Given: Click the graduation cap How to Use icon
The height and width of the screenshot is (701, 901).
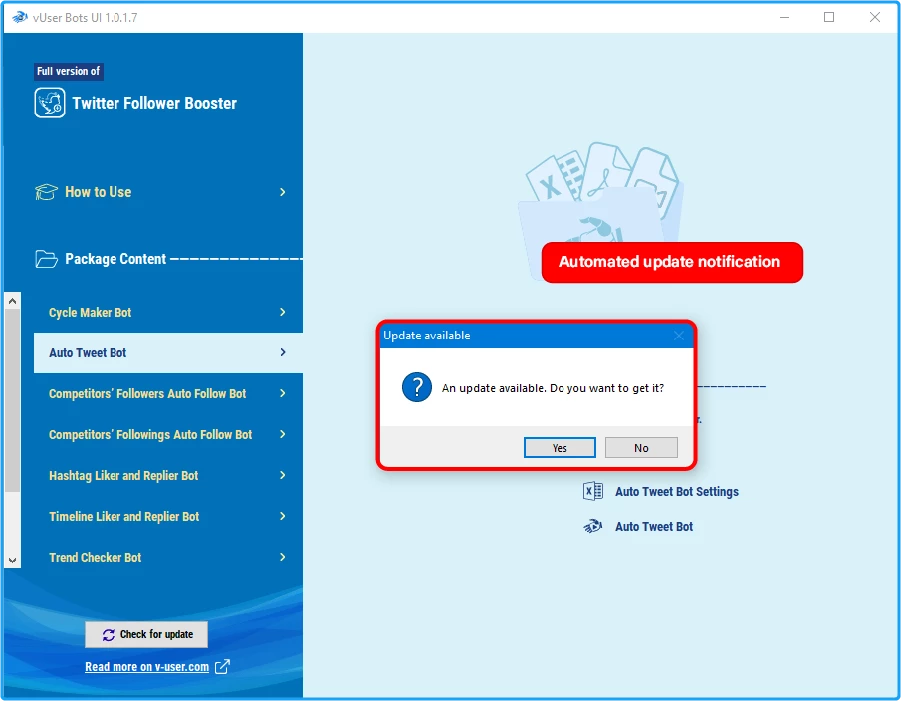Looking at the screenshot, I should [x=46, y=192].
